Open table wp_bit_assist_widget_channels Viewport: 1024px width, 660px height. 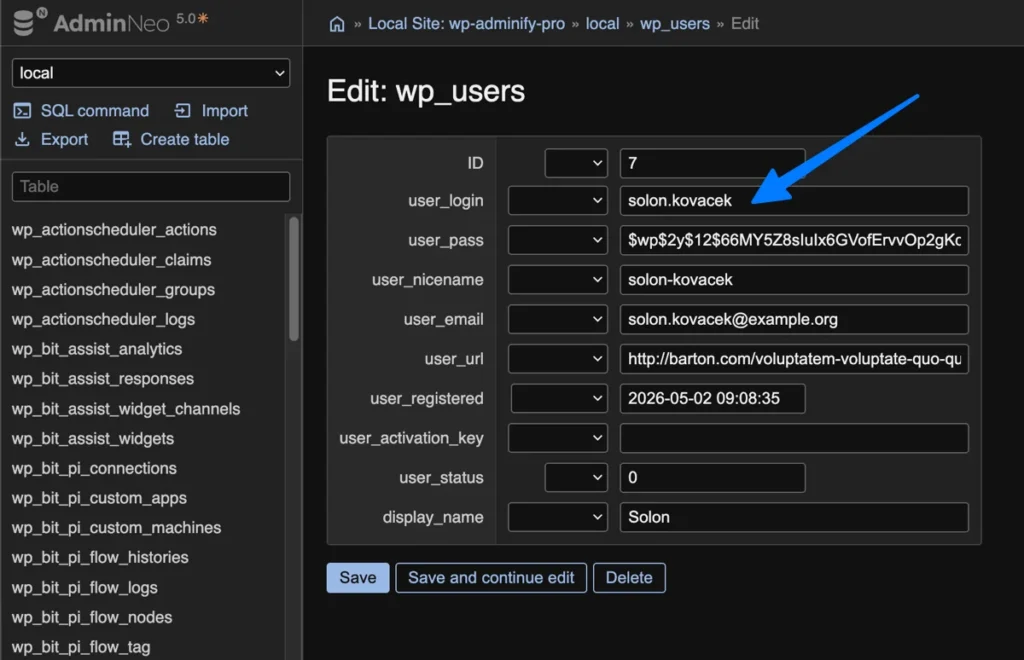[x=126, y=409]
